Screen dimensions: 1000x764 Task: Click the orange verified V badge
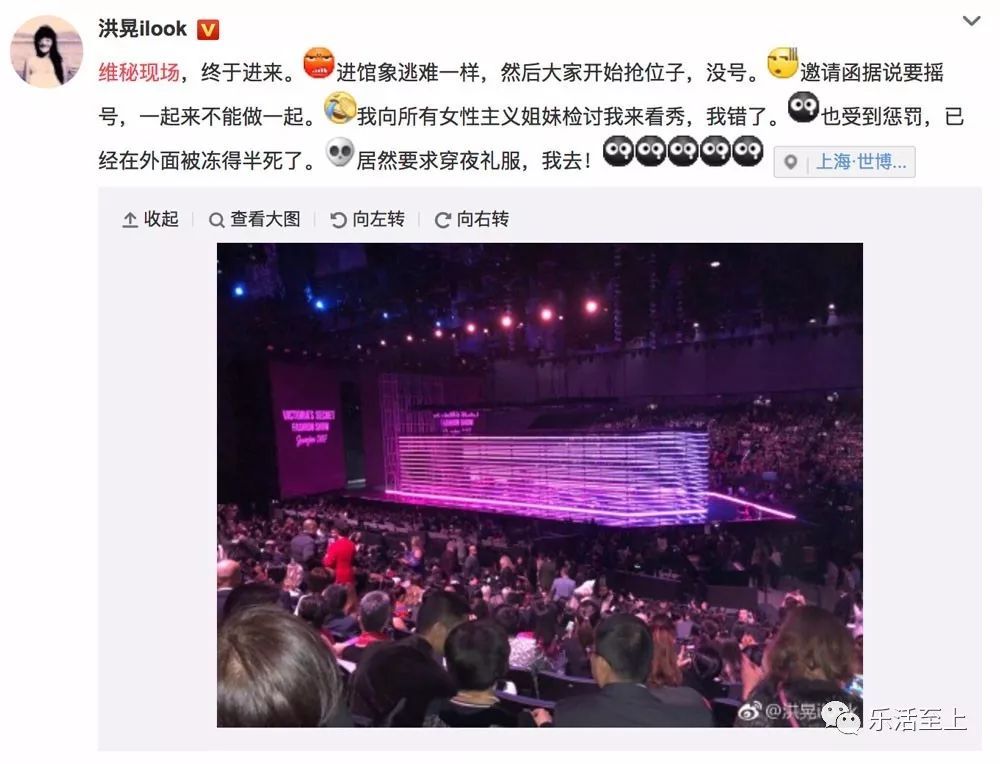(208, 29)
